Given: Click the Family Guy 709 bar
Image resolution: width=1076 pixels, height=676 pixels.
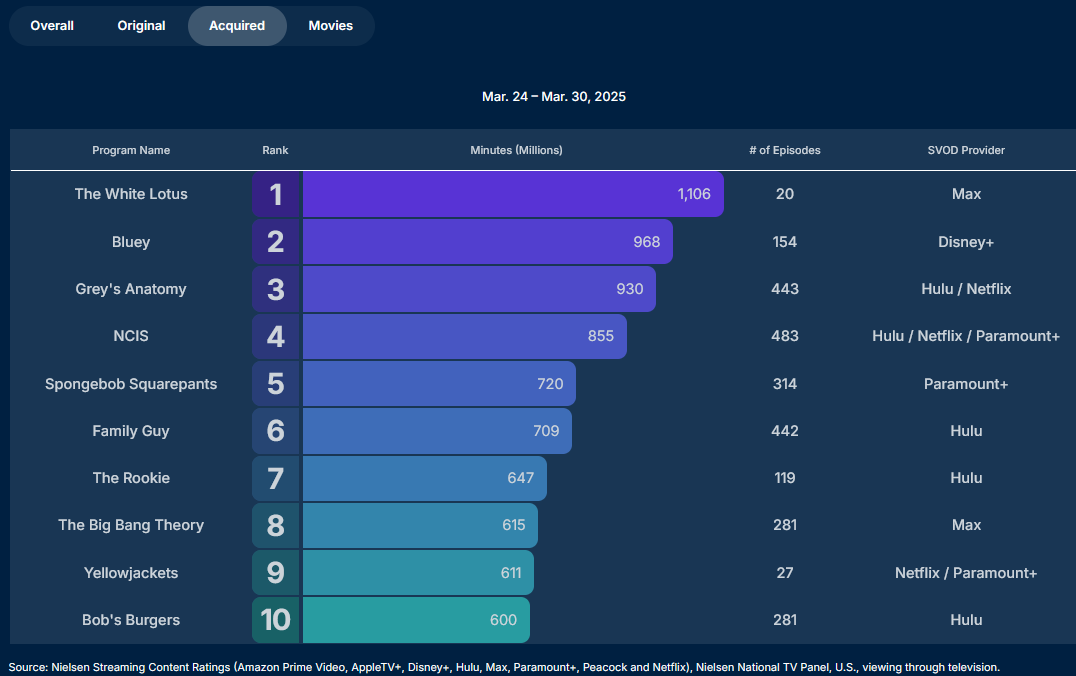Looking at the screenshot, I should (x=437, y=431).
